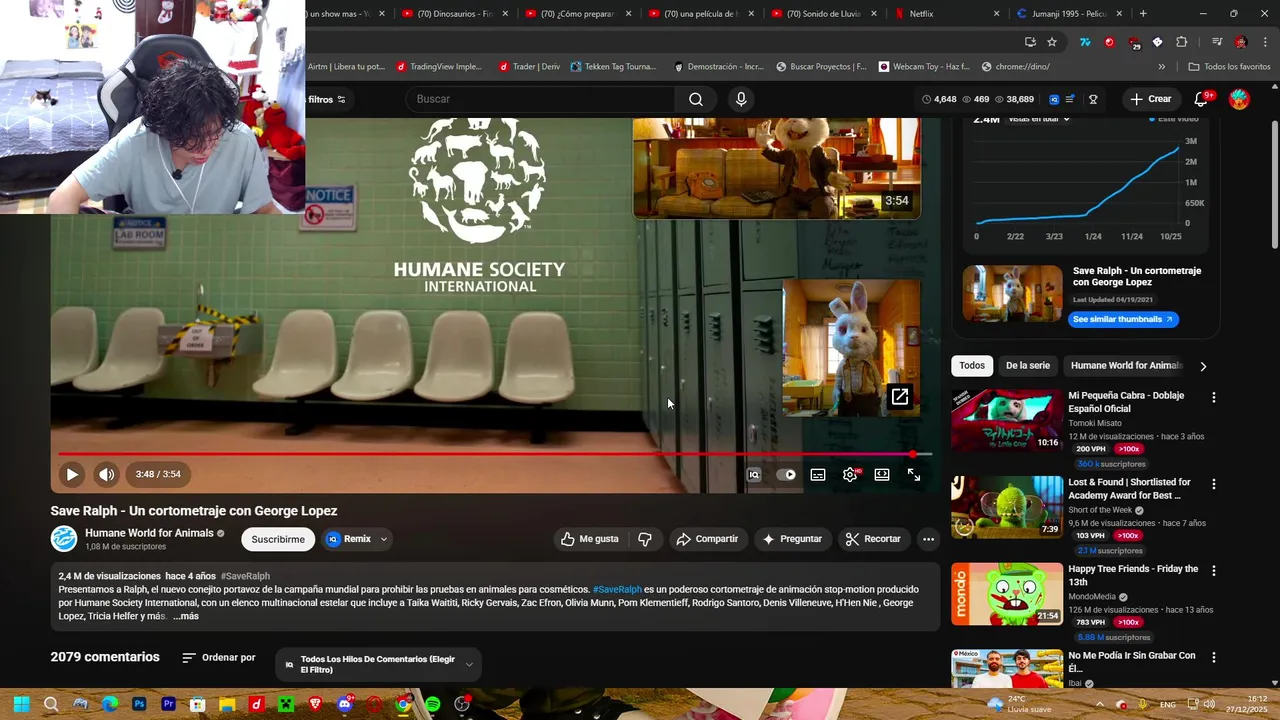Open the end-screen video card showing 3:54
Viewport: 1280px width, 720px height.
tap(776, 168)
